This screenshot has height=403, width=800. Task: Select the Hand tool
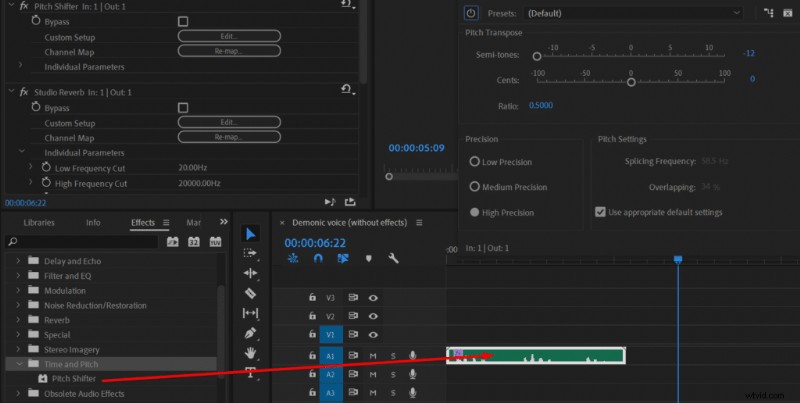click(250, 352)
